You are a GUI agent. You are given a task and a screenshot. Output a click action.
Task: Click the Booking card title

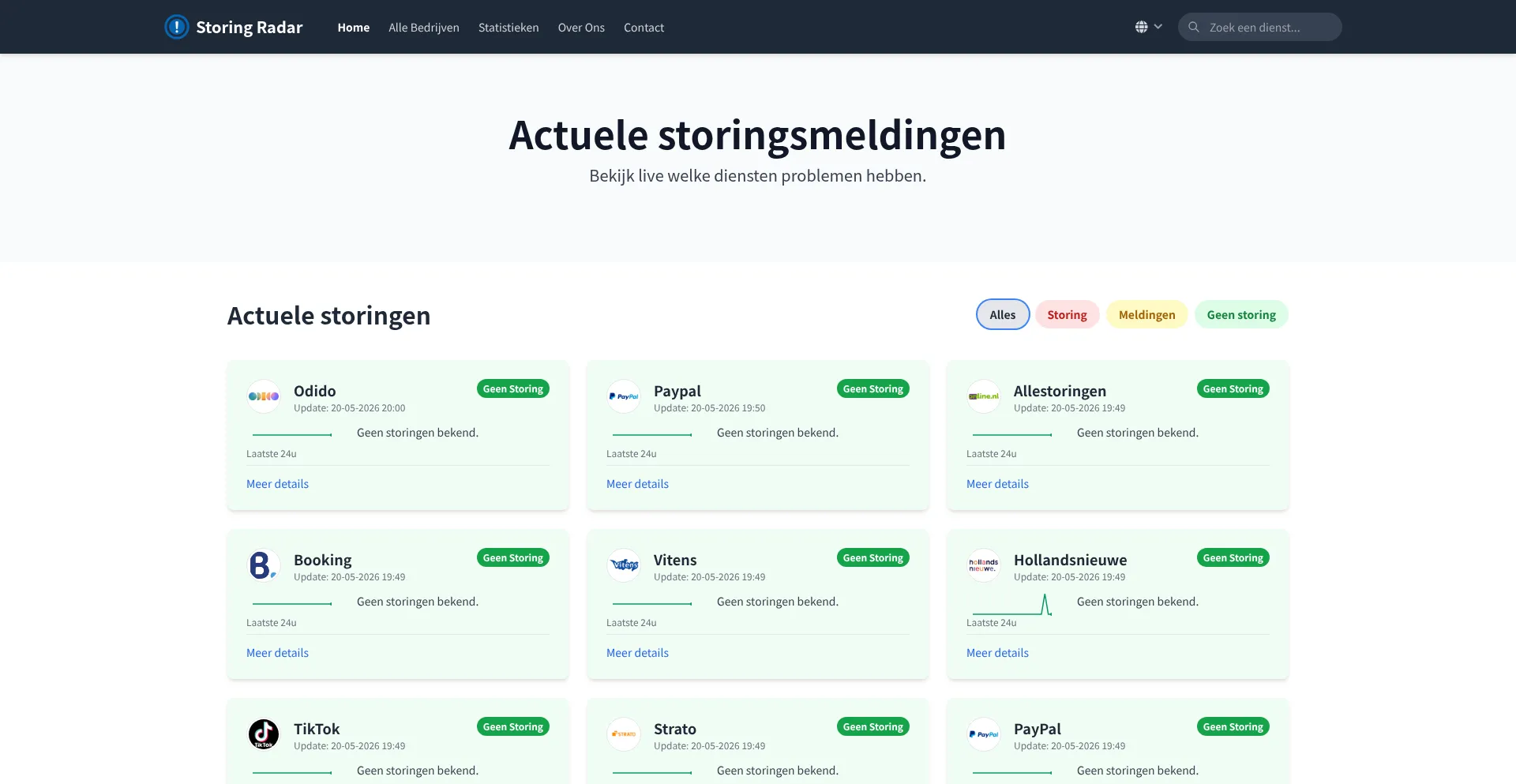(x=322, y=560)
